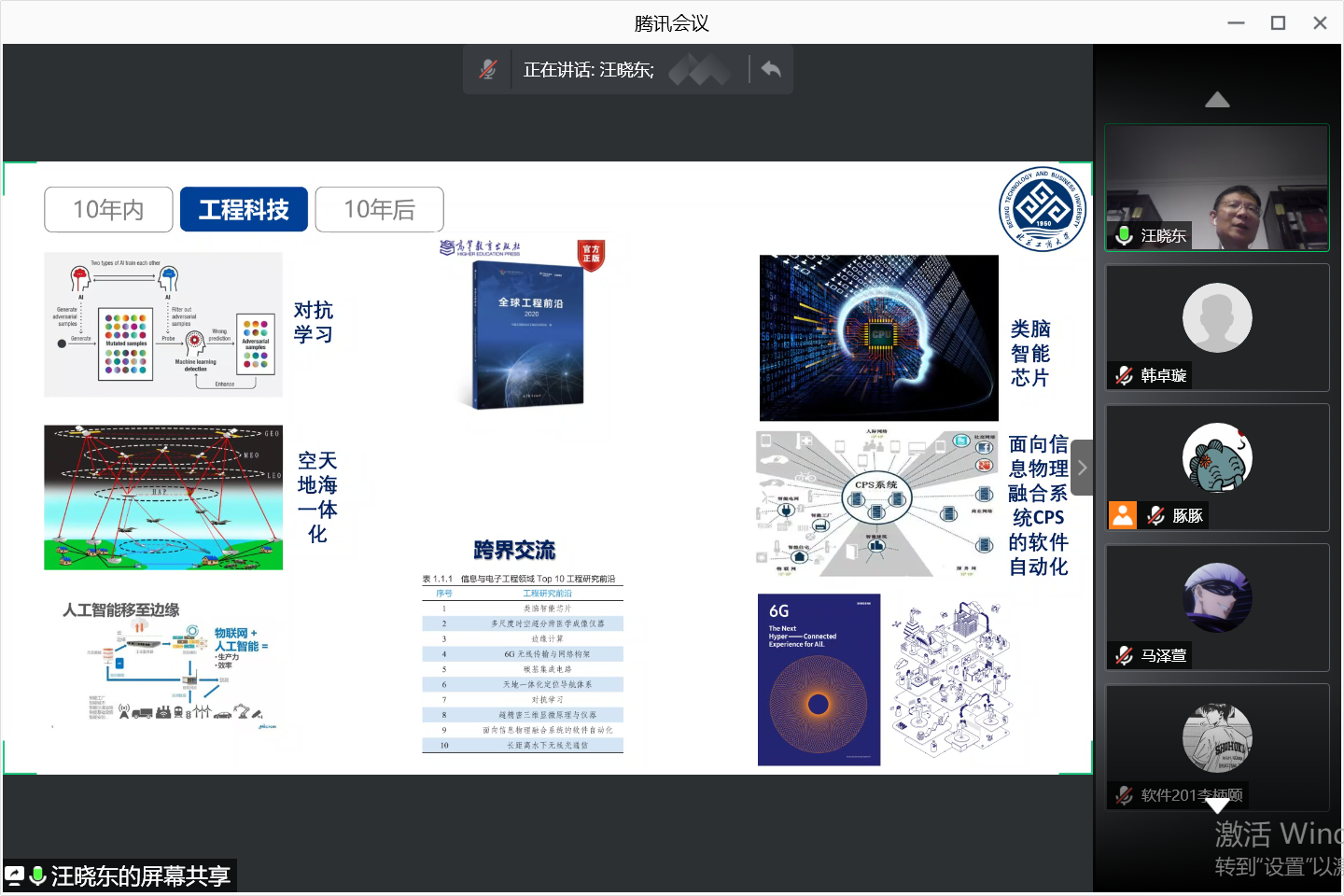1344x896 pixels.
Task: Click the orange host icon beside 豚豚
Action: (1122, 515)
